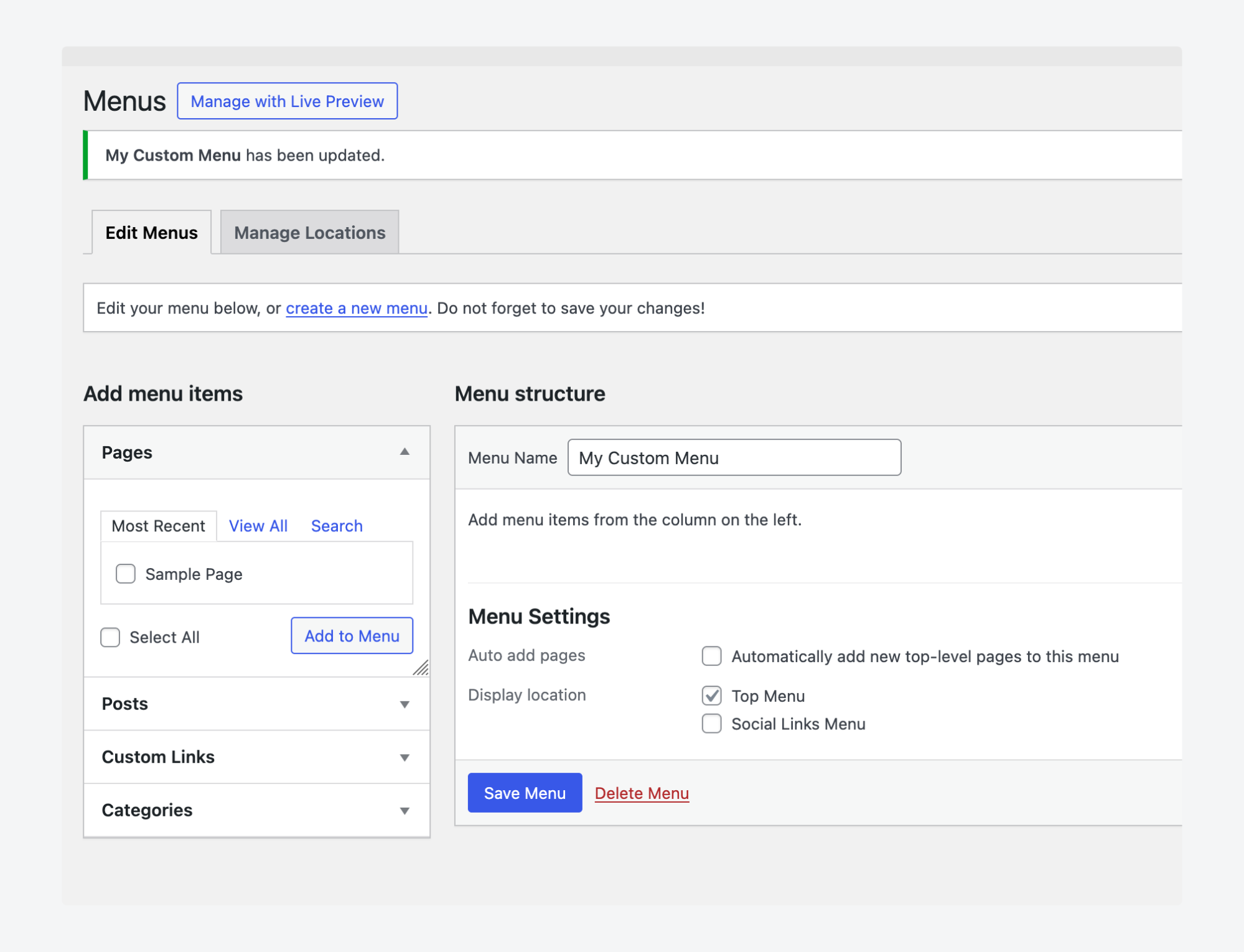
Task: Switch to the Manage Locations tab
Action: [309, 232]
